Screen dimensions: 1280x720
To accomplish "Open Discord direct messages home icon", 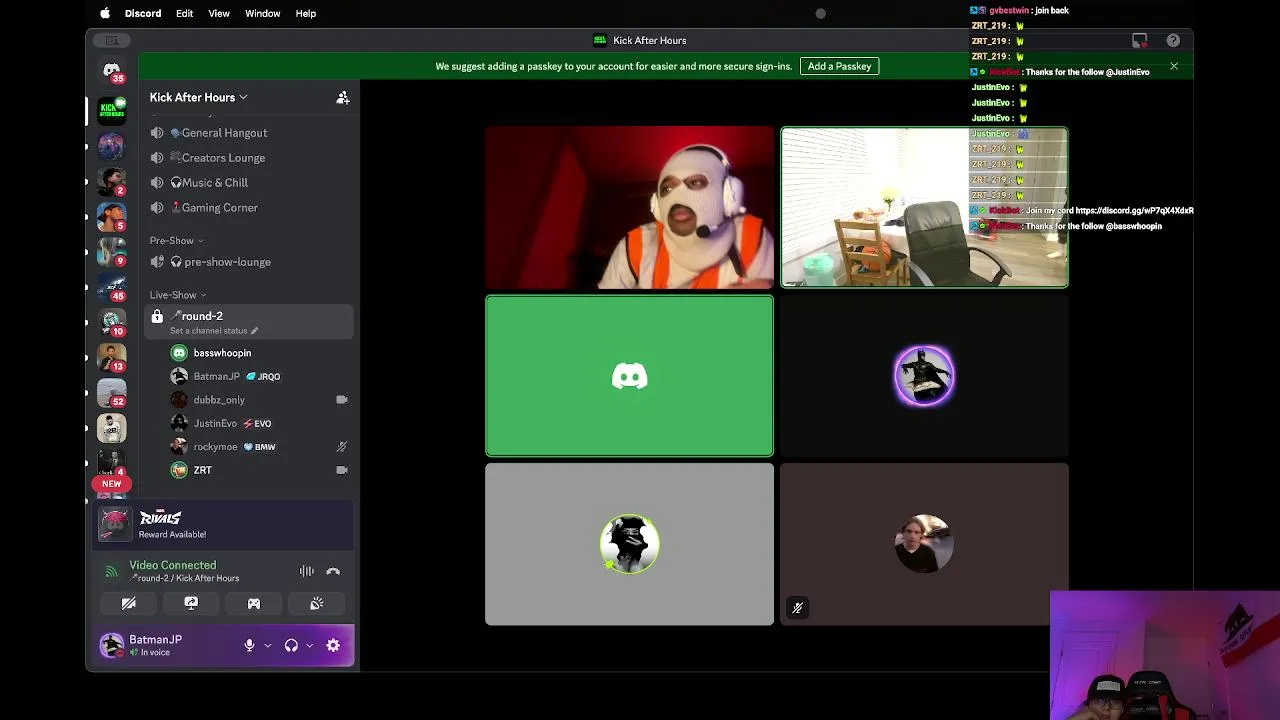I will tap(111, 71).
